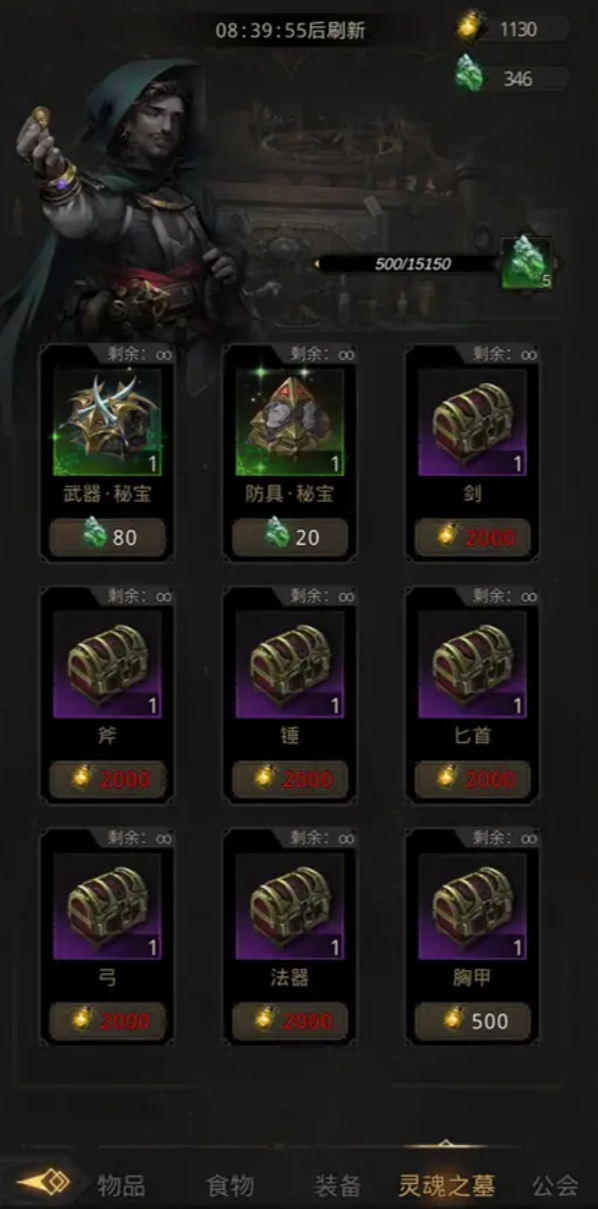Buy 胸甲 chest for 500 gold

coord(472,1021)
